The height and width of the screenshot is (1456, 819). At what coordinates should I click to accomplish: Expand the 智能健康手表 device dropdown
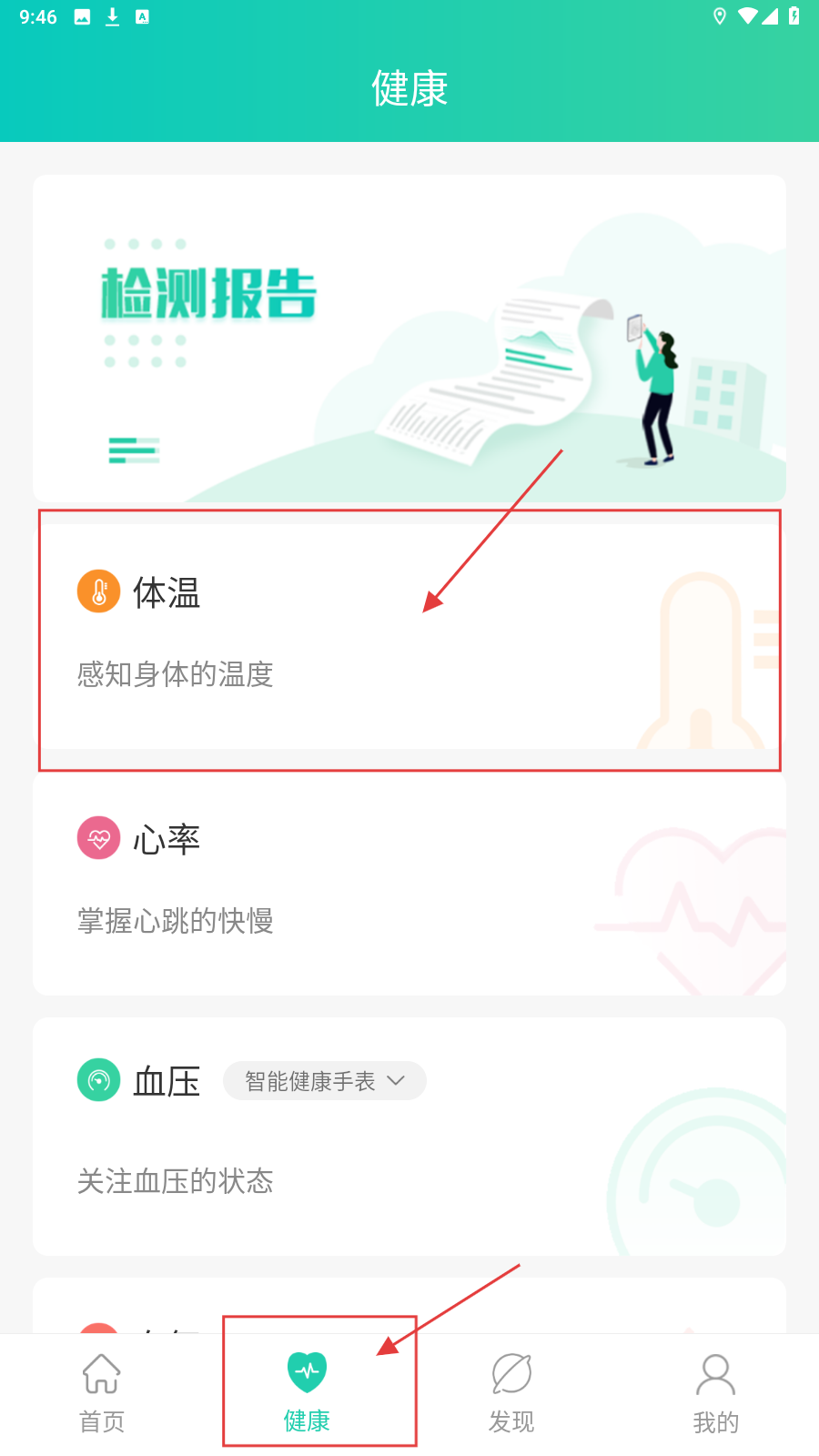(x=325, y=1081)
